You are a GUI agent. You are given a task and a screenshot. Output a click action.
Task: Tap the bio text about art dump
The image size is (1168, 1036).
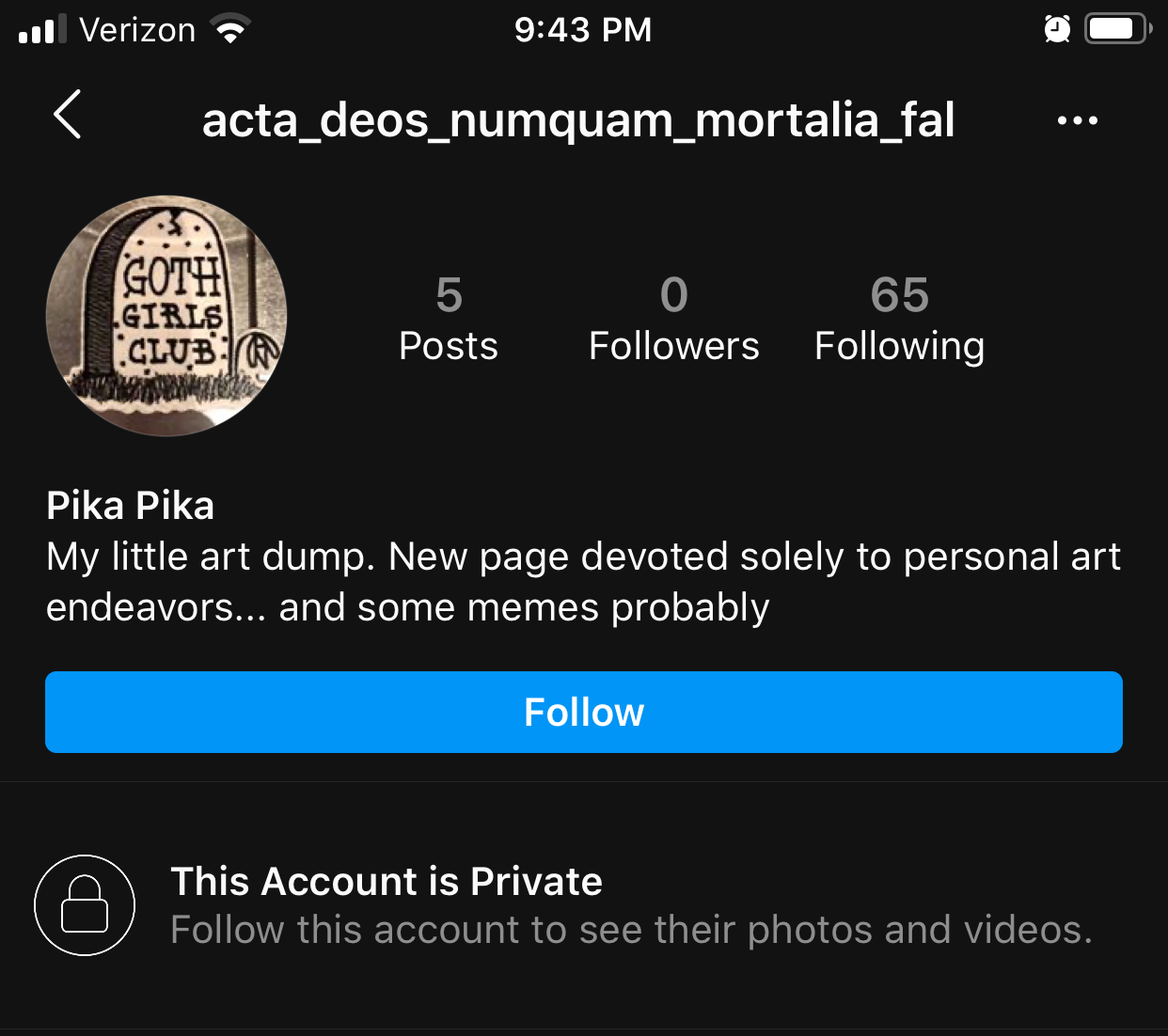pyautogui.click(x=583, y=582)
